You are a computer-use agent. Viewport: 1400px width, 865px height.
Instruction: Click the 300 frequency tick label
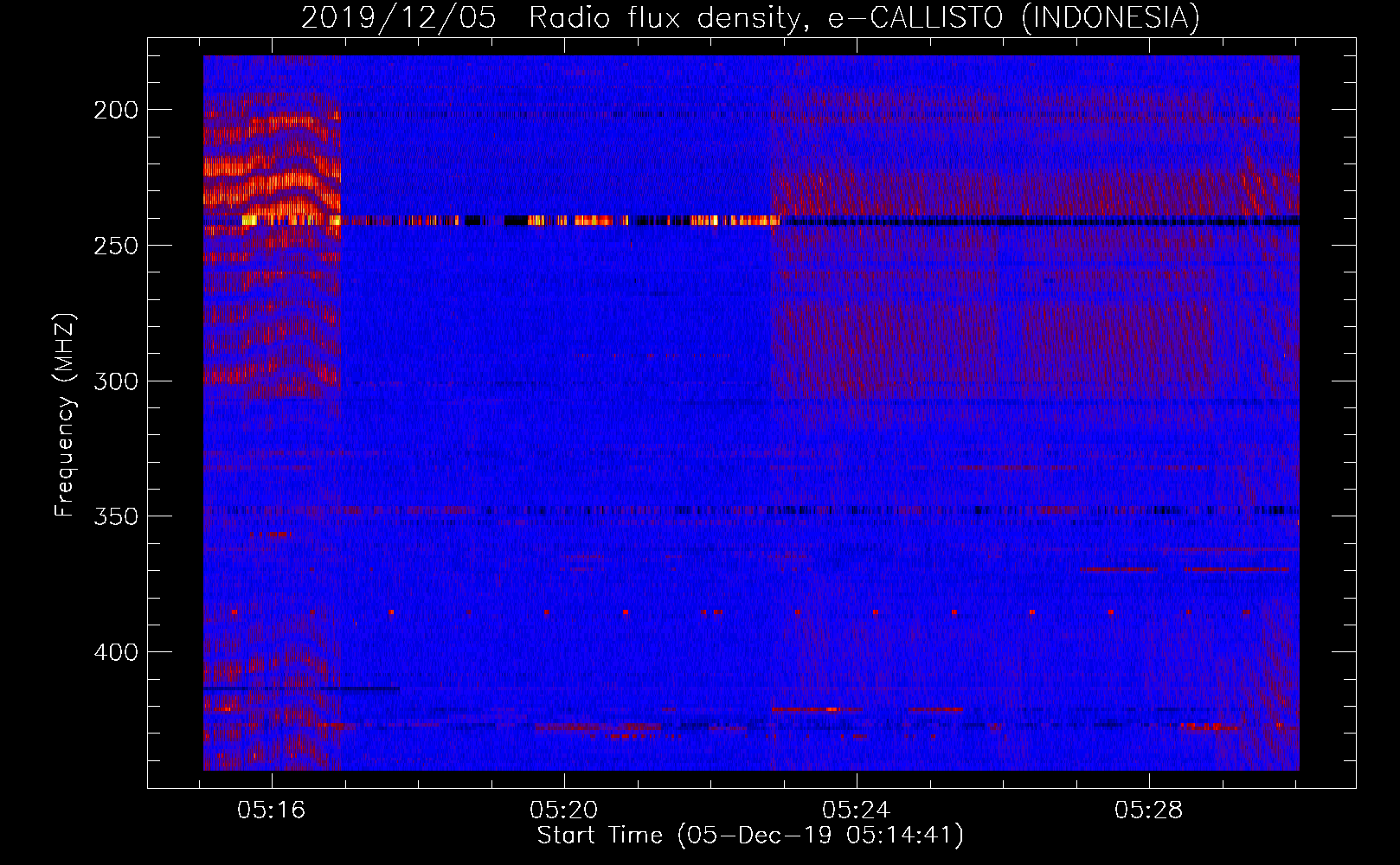pyautogui.click(x=116, y=381)
